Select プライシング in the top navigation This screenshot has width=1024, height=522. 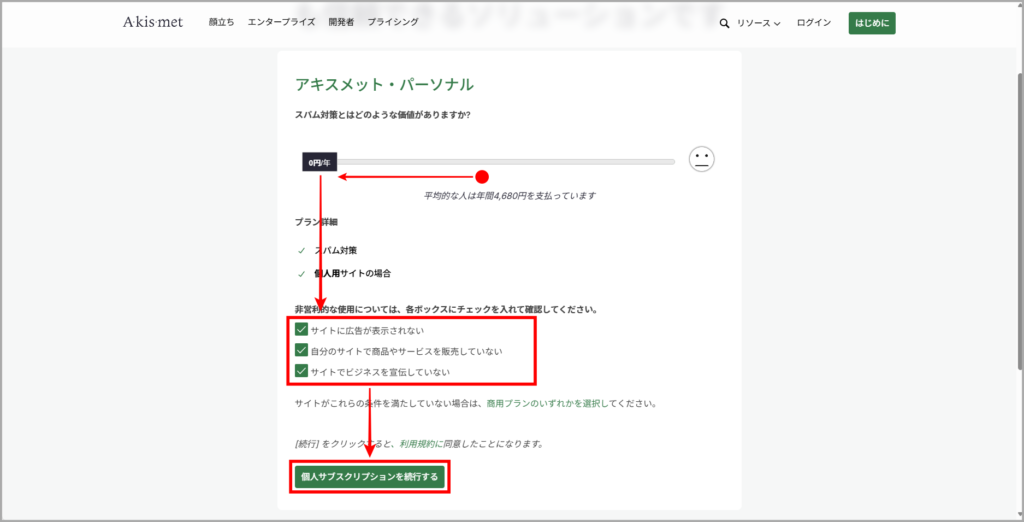click(393, 22)
